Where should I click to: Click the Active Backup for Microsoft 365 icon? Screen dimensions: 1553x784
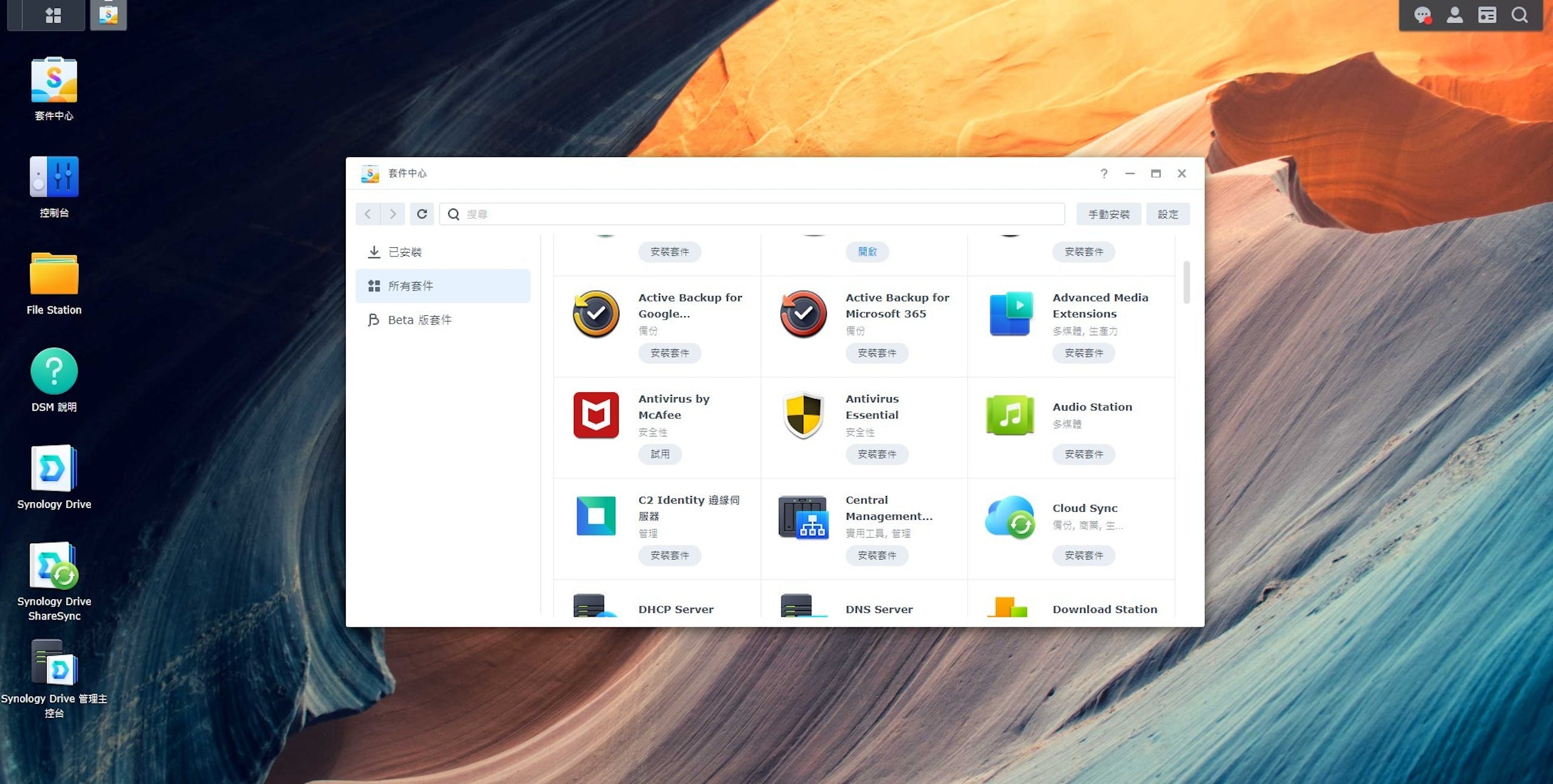pyautogui.click(x=803, y=313)
